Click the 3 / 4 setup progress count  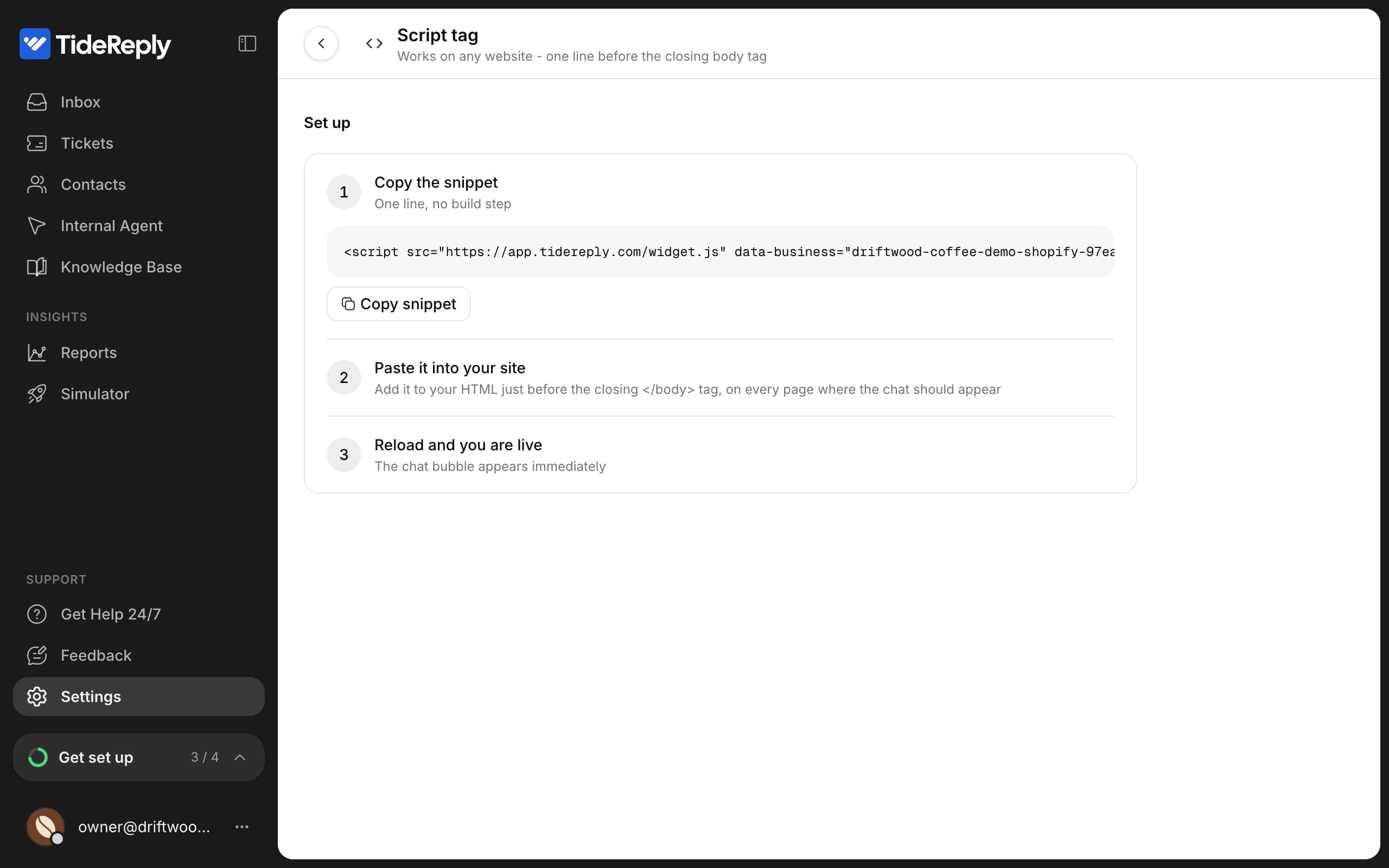tap(205, 757)
